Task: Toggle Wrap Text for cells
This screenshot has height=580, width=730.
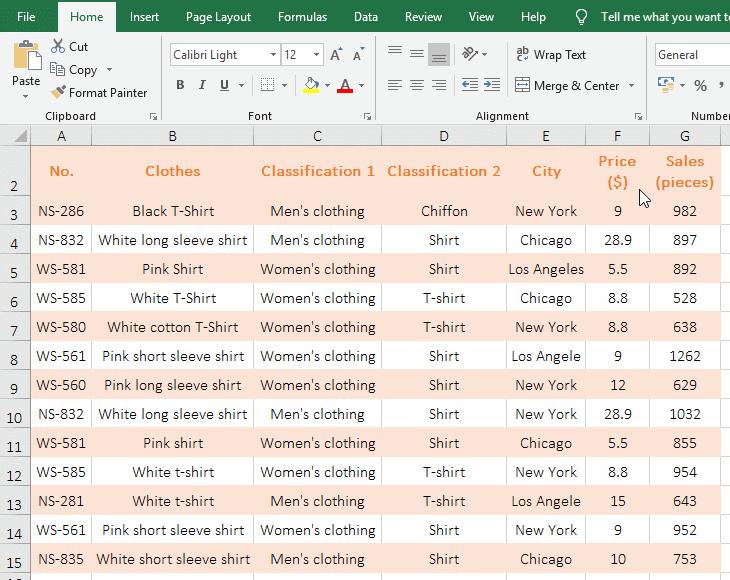Action: point(550,55)
